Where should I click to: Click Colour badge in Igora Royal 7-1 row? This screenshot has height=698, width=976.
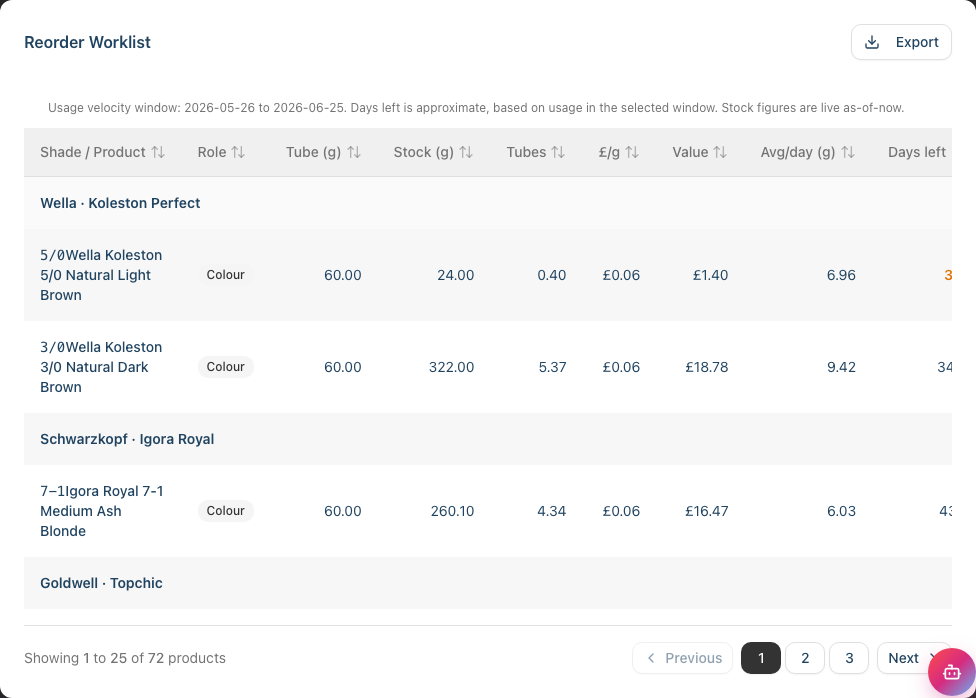[225, 511]
